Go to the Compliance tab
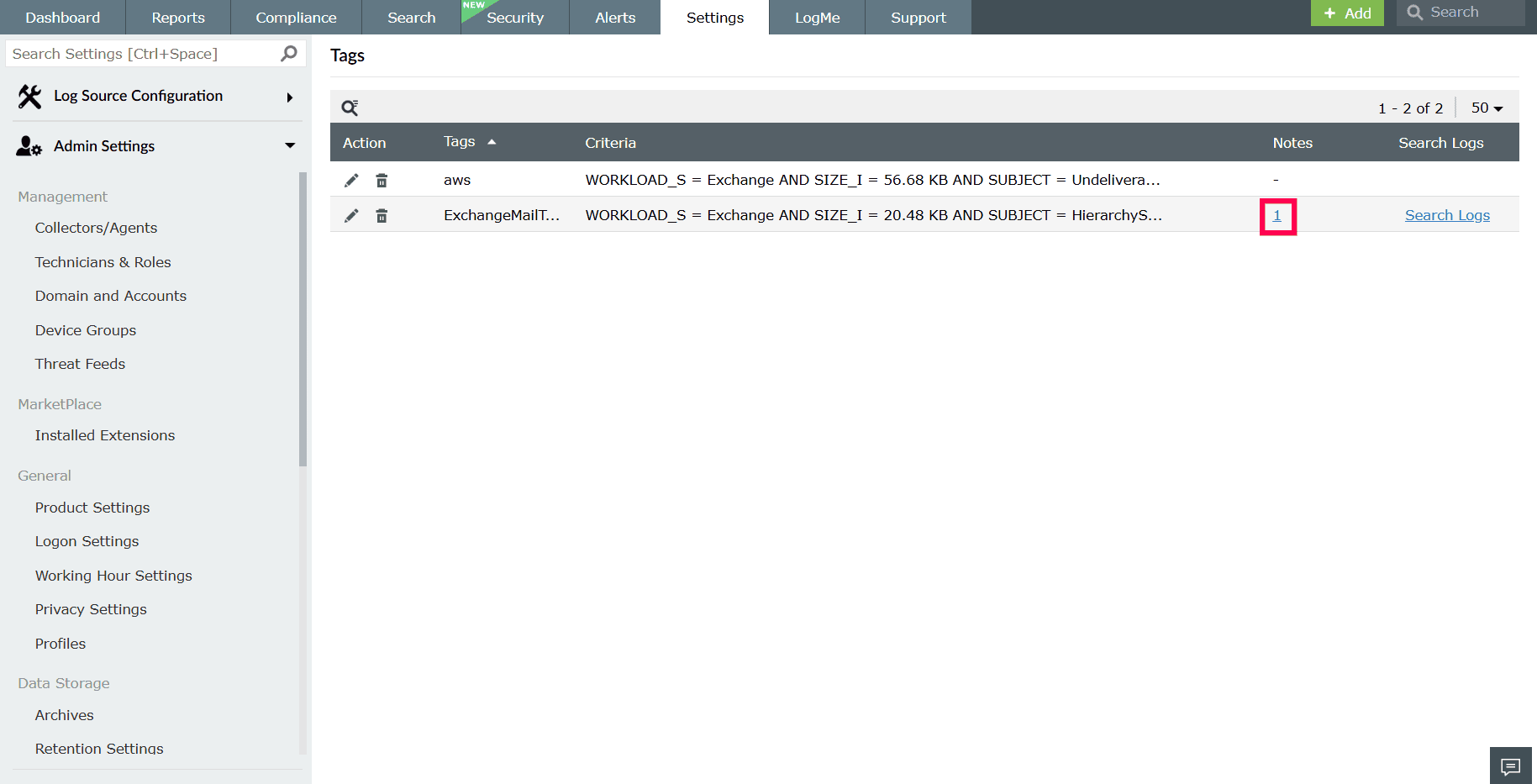The width and height of the screenshot is (1537, 784). 296,18
